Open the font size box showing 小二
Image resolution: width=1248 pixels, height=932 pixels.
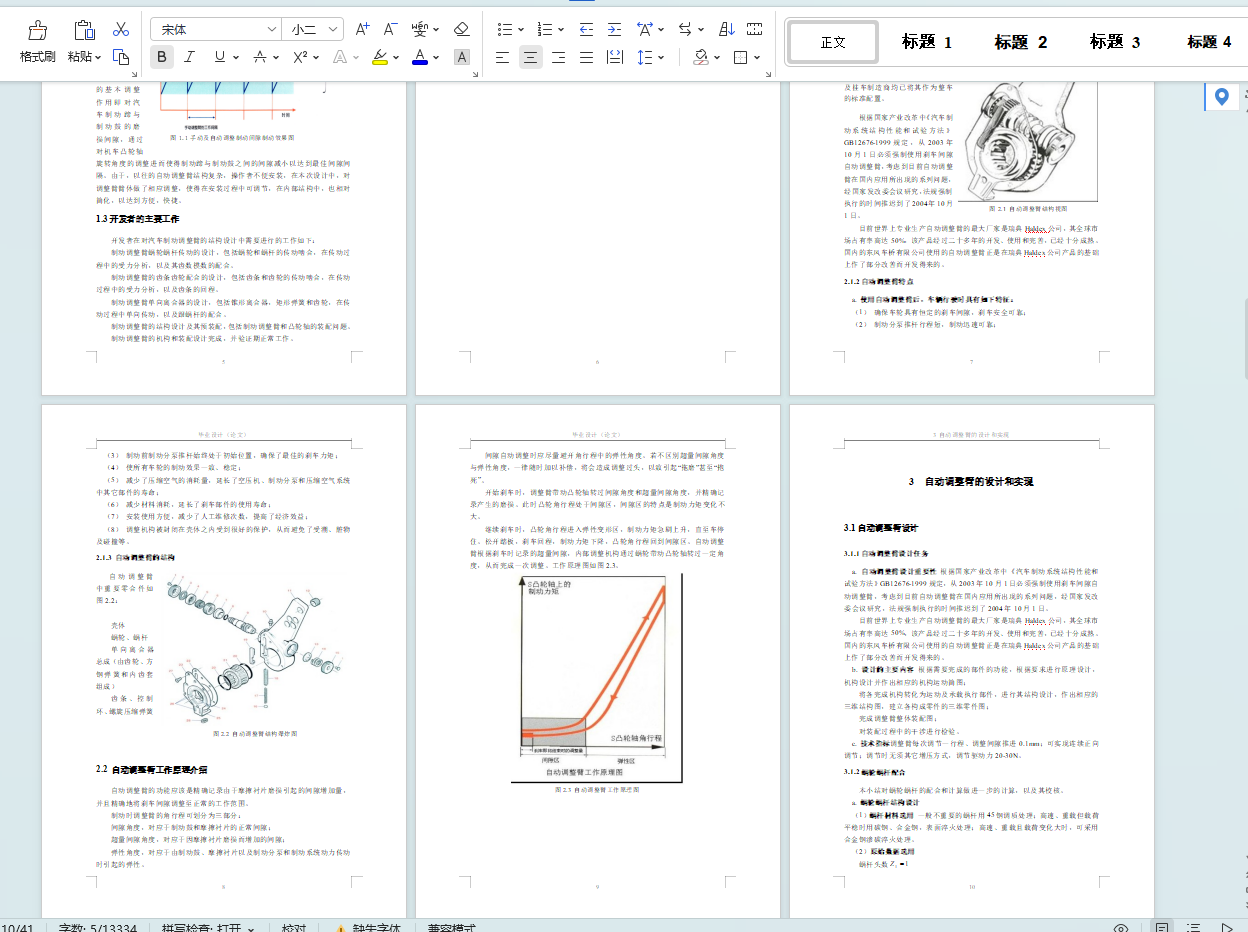point(314,30)
